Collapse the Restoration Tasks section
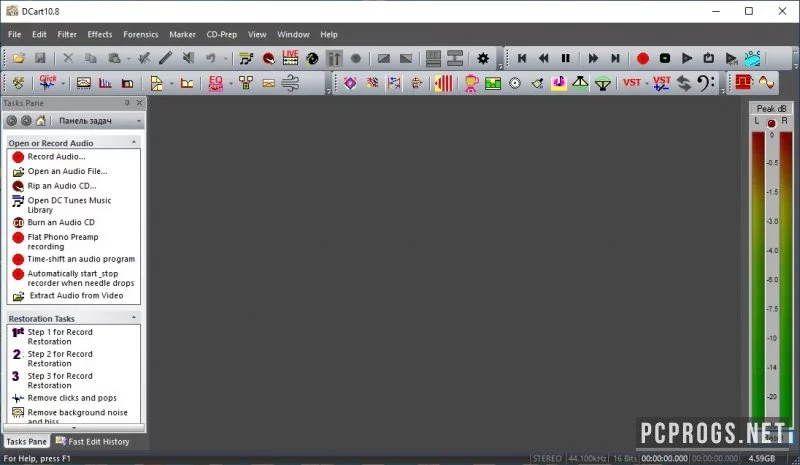800x465 pixels. [134, 317]
